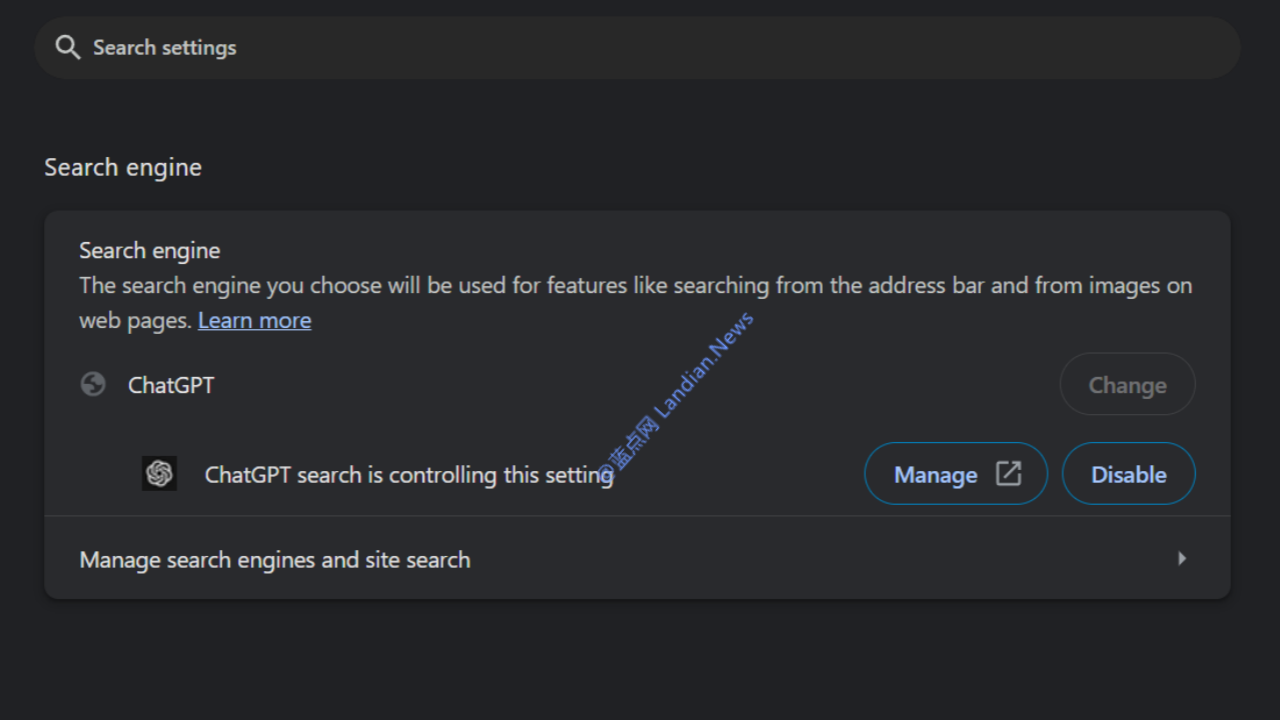Click the external-link icon inside Manage
The height and width of the screenshot is (720, 1280).
[1008, 474]
